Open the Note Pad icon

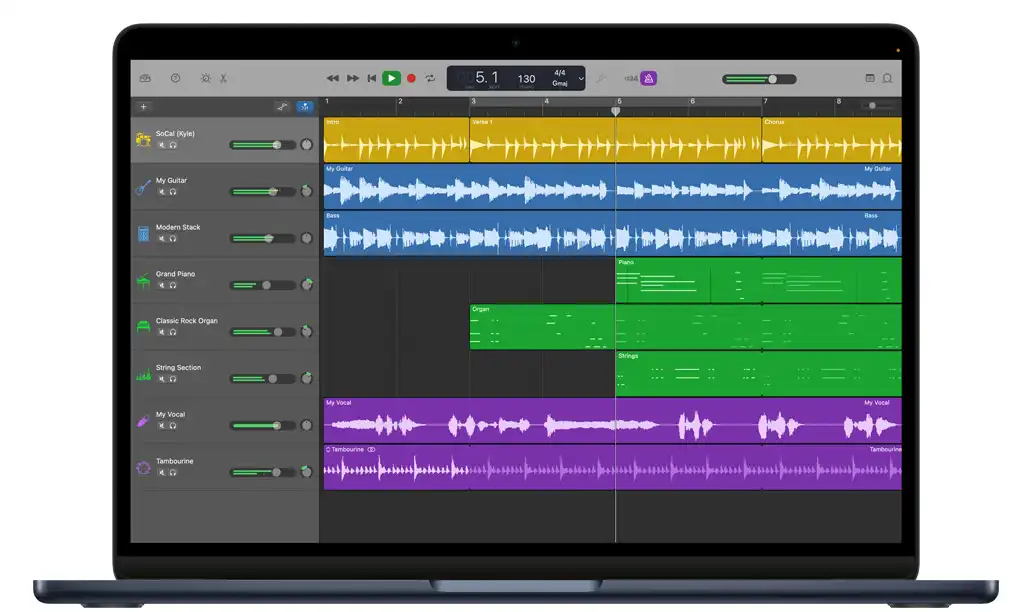tap(870, 78)
